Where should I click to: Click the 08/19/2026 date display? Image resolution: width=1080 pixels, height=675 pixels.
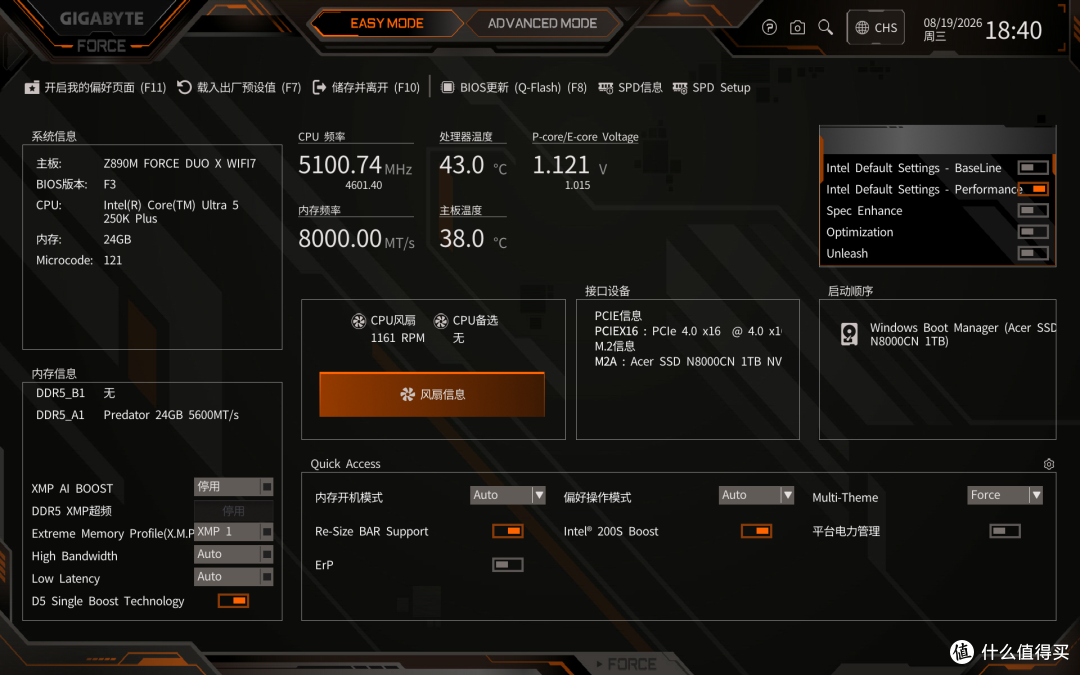pyautogui.click(x=953, y=23)
